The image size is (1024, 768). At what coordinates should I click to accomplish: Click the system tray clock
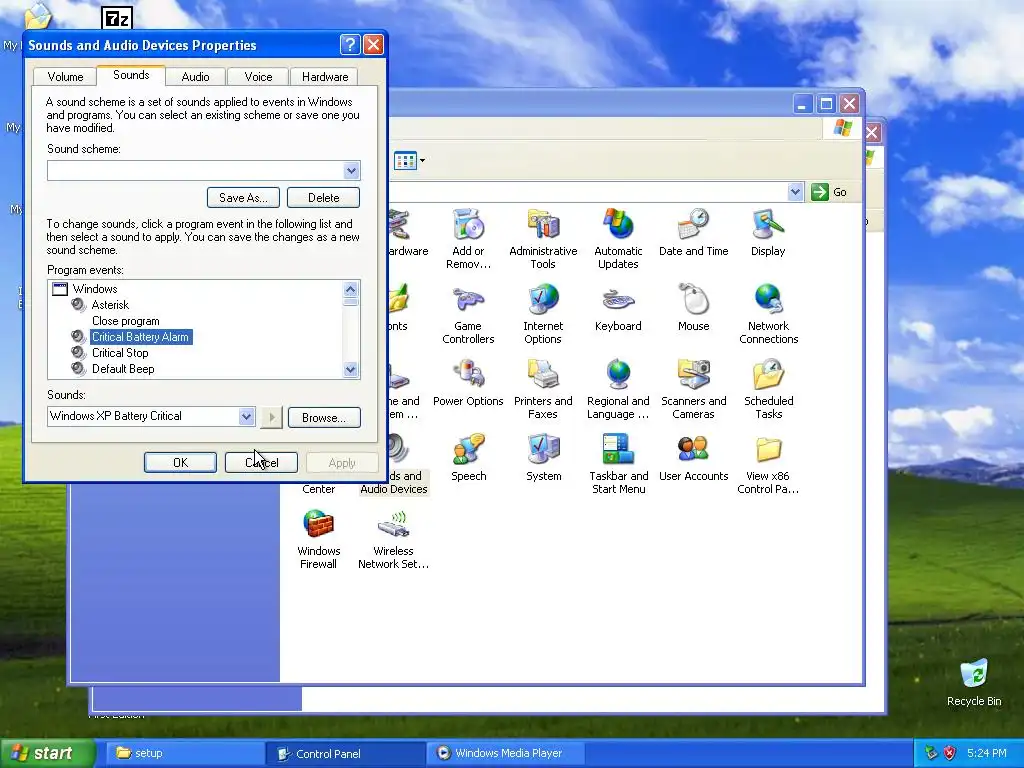(986, 753)
